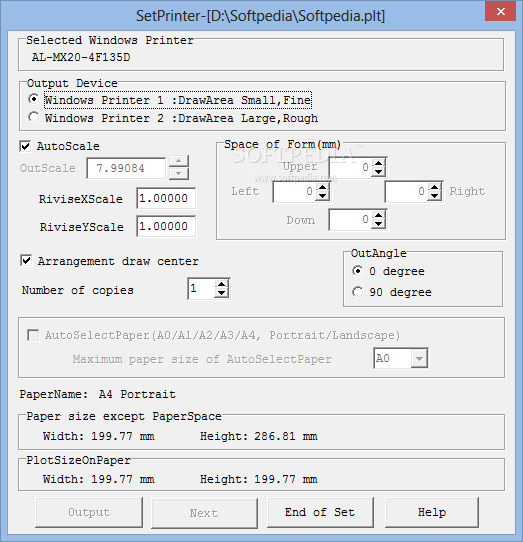The height and width of the screenshot is (542, 523).
Task: Decrease number of copies with down arrow
Action: pos(221,293)
